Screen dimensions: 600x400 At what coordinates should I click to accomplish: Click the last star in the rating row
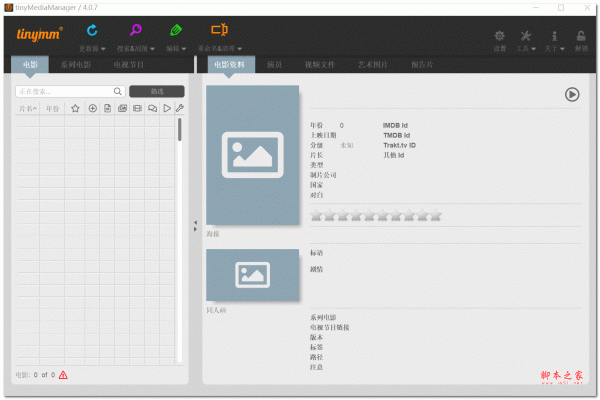point(435,216)
